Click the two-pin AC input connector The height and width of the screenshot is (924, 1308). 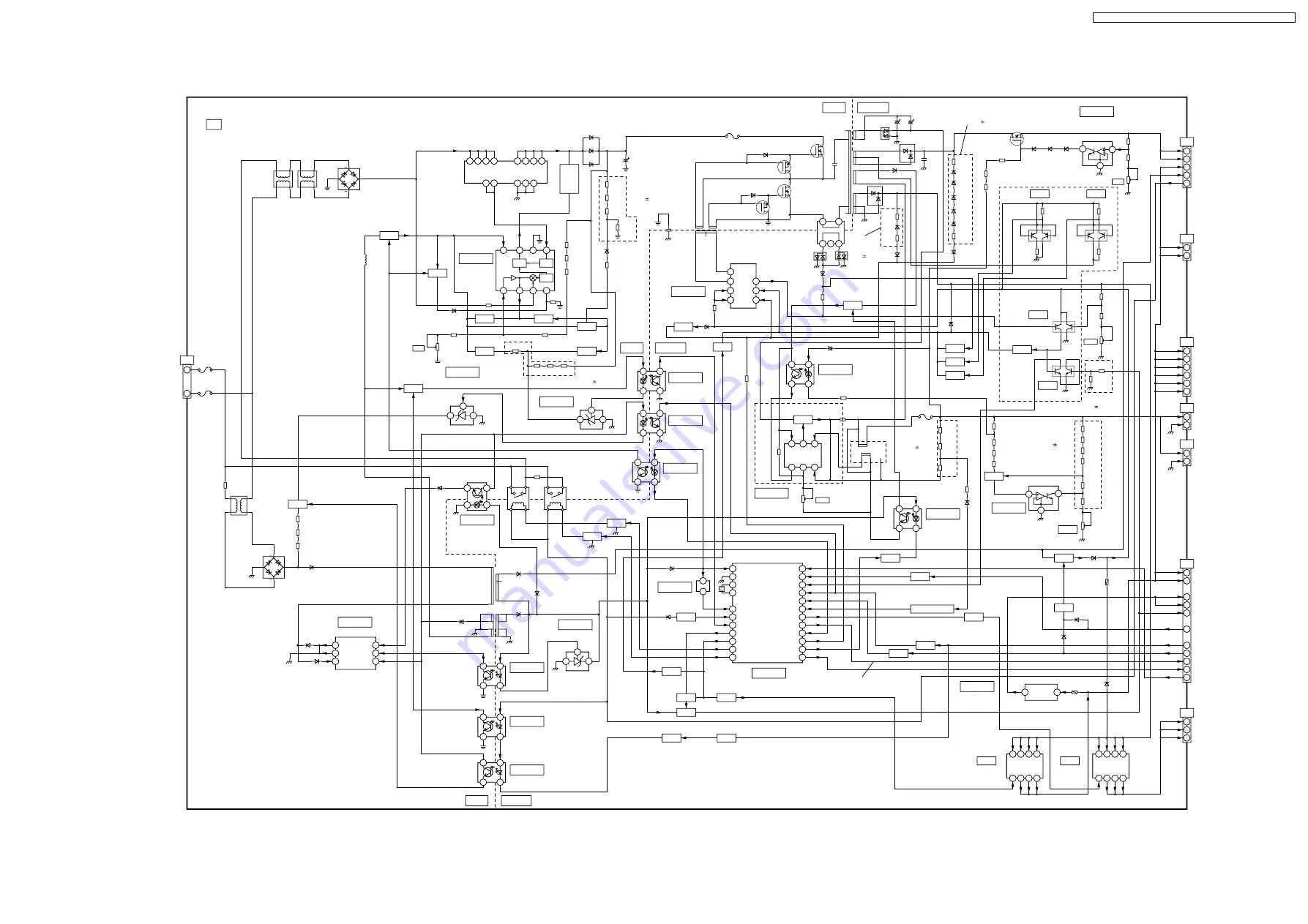[187, 382]
